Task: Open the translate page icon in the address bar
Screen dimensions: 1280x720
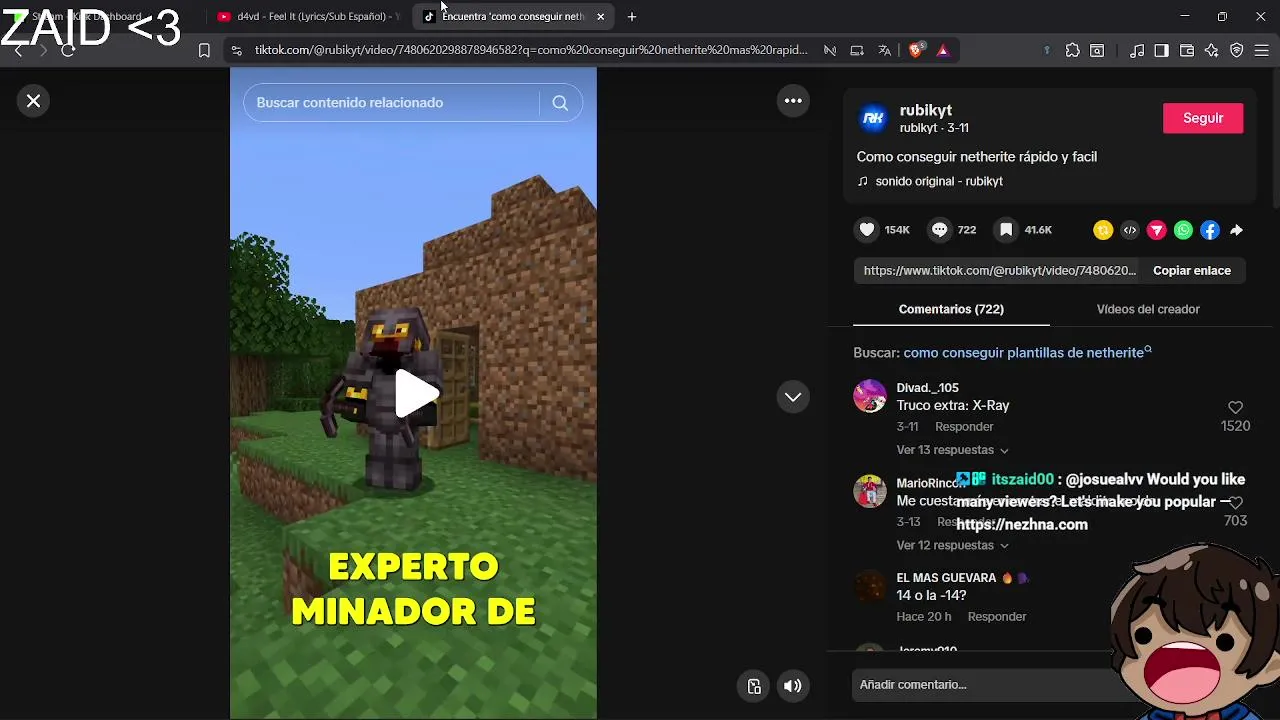Action: (884, 50)
